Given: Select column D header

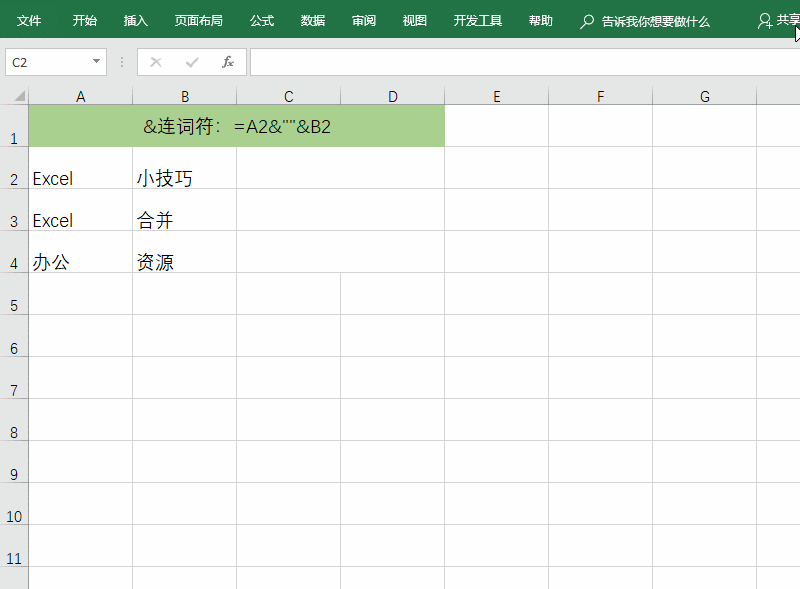Looking at the screenshot, I should coord(393,96).
